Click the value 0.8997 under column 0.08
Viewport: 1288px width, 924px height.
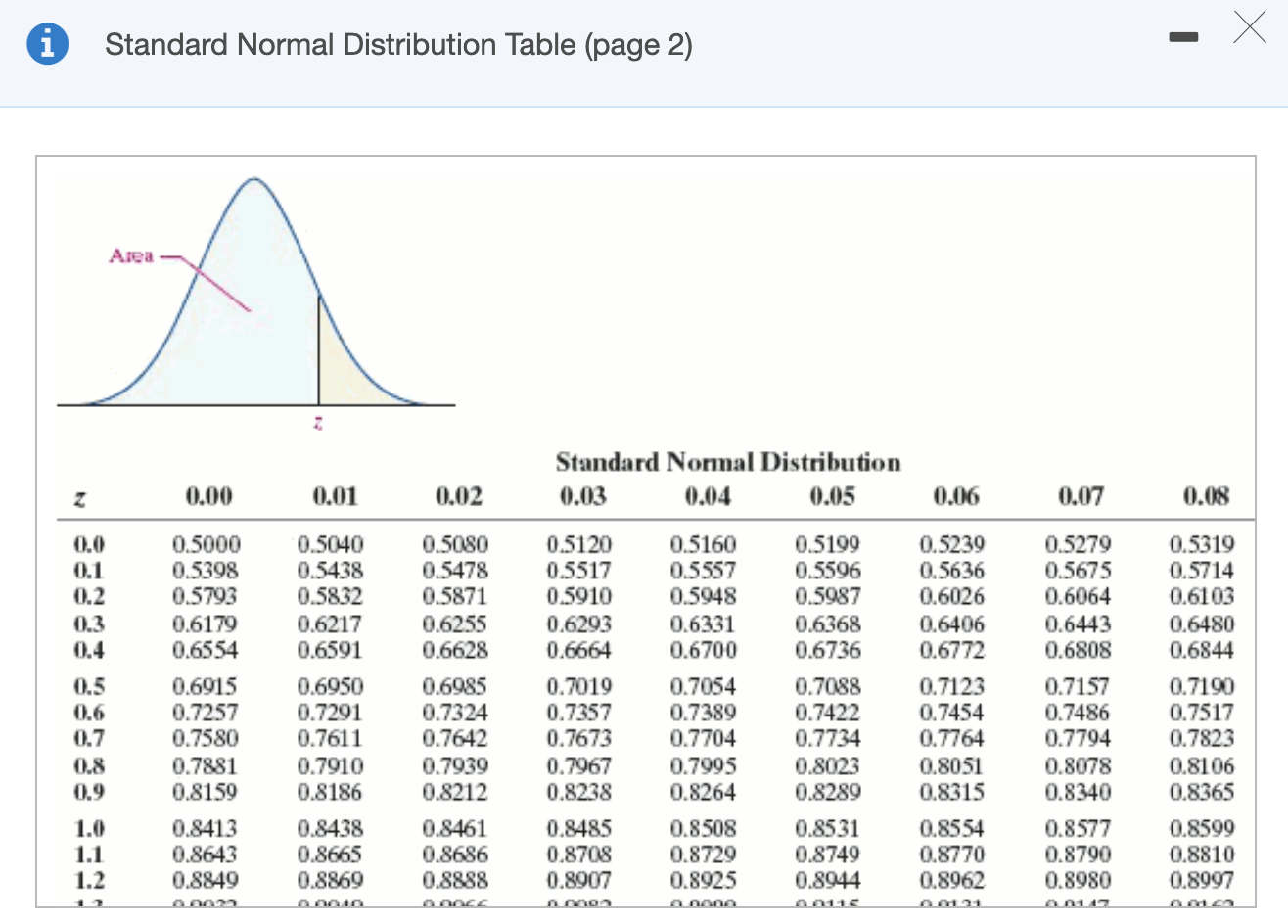coord(1202,880)
